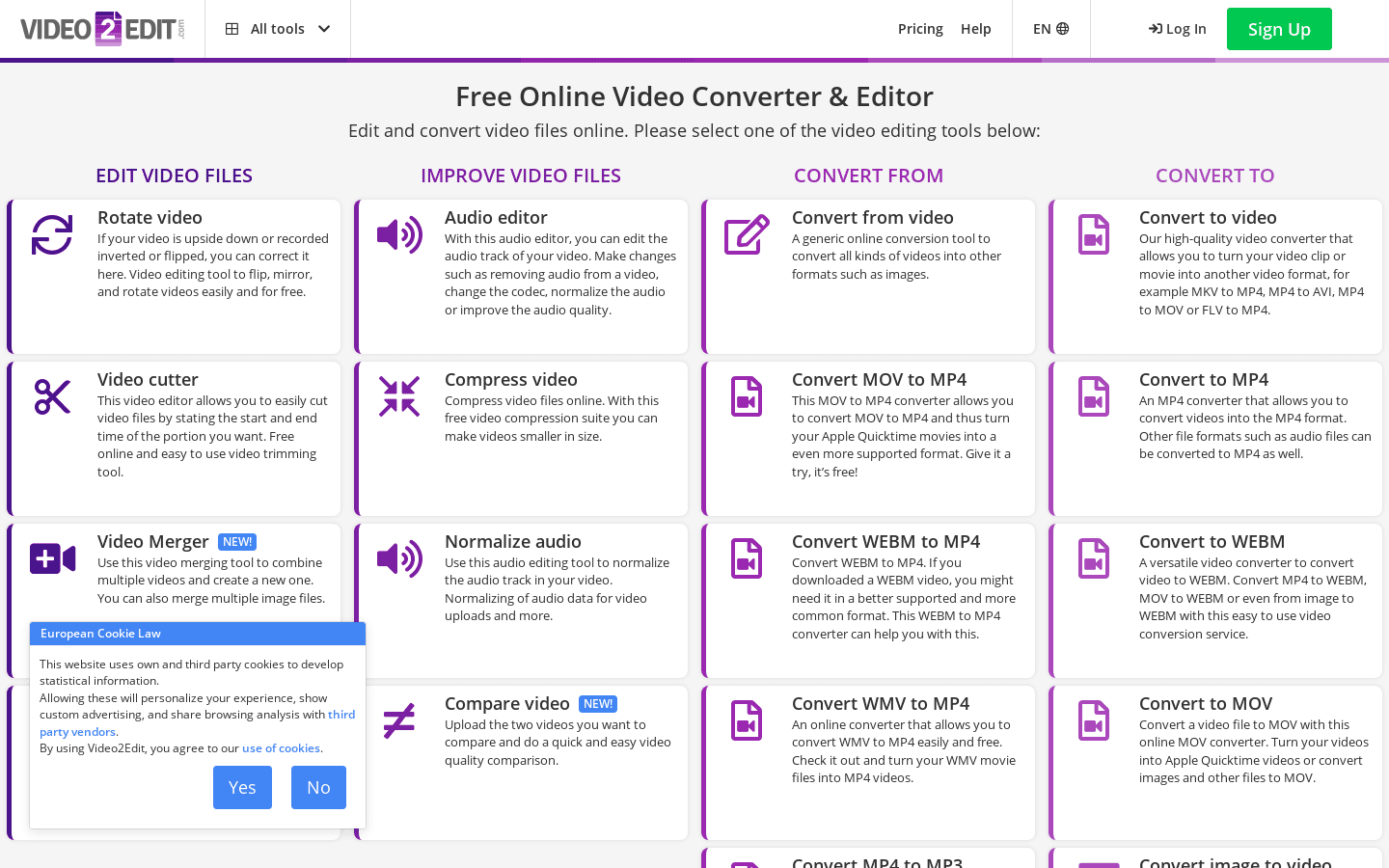Select the scissors Video cutter icon
Viewport: 1389px width, 868px height.
coord(52,396)
